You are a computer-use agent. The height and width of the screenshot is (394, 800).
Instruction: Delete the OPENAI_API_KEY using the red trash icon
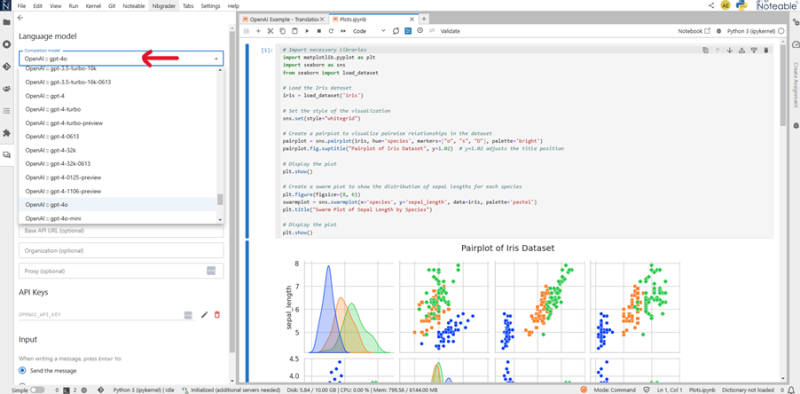click(x=217, y=315)
